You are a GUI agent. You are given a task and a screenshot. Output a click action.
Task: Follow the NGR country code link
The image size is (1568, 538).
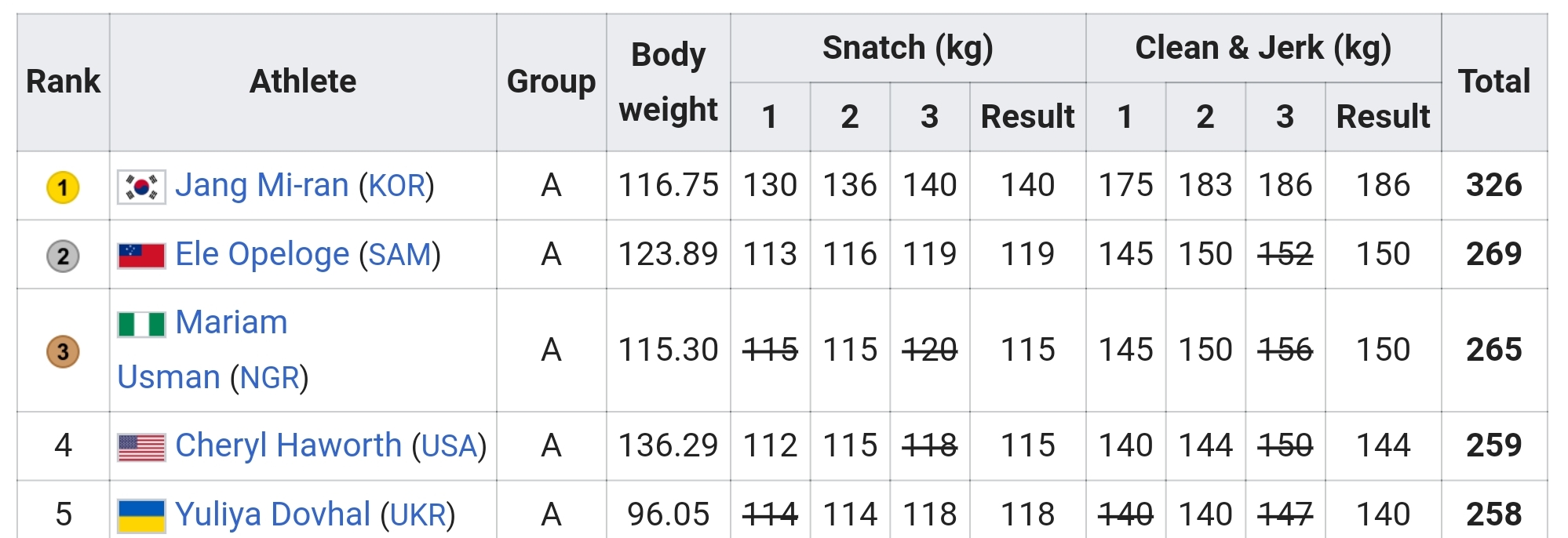[x=269, y=379]
